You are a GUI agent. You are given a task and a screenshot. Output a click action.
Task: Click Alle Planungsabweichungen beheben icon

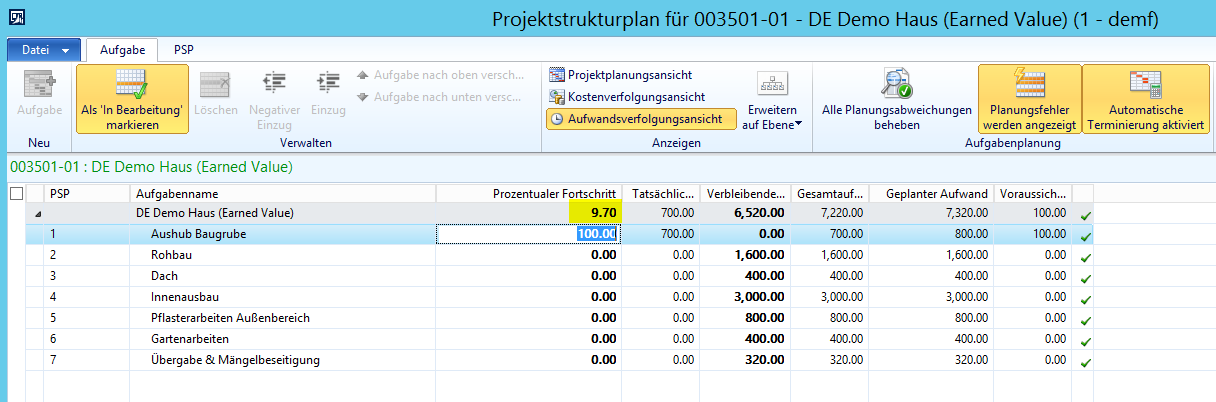896,85
